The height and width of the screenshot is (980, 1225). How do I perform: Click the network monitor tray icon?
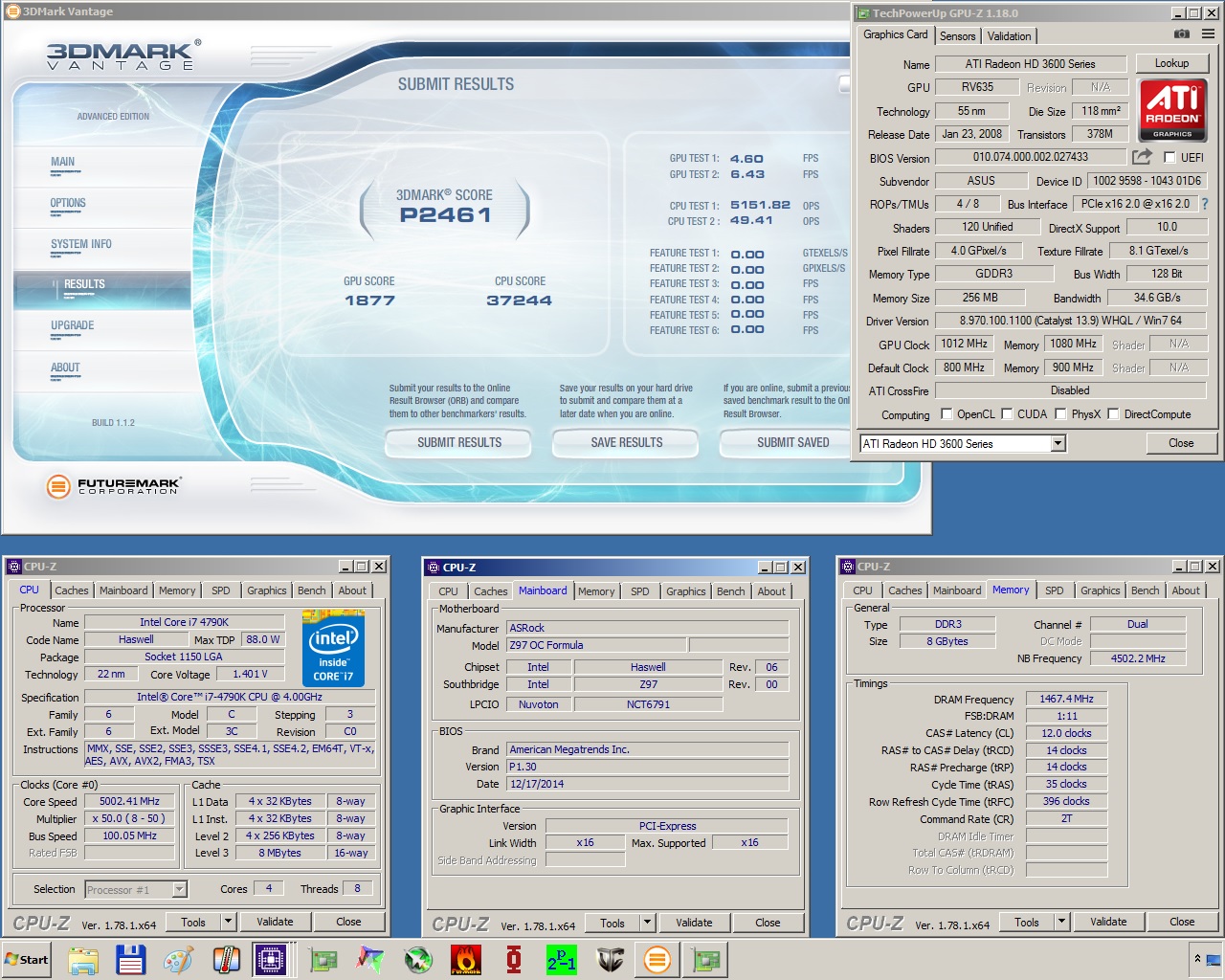(x=1213, y=959)
